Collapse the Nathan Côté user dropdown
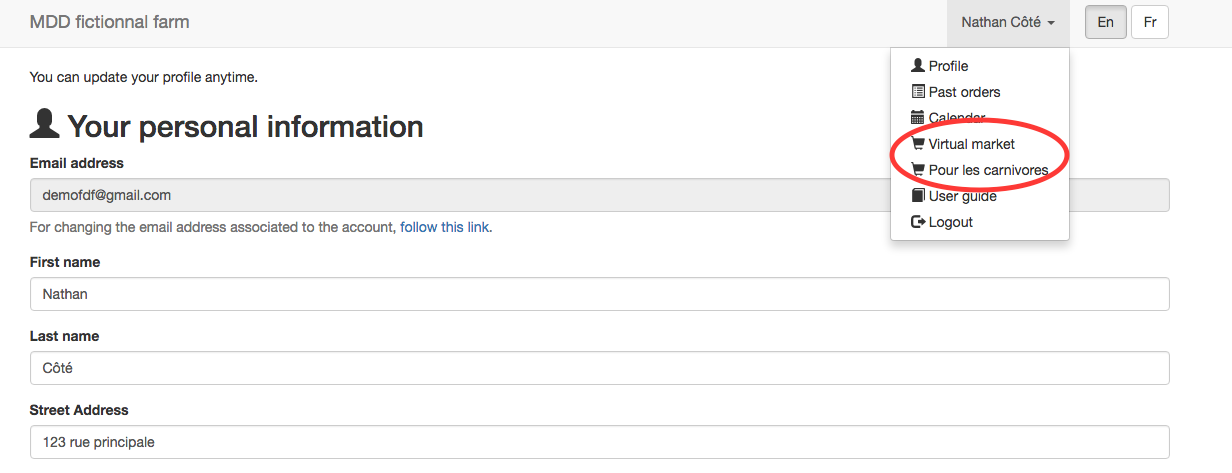This screenshot has height=473, width=1232. tap(1008, 23)
